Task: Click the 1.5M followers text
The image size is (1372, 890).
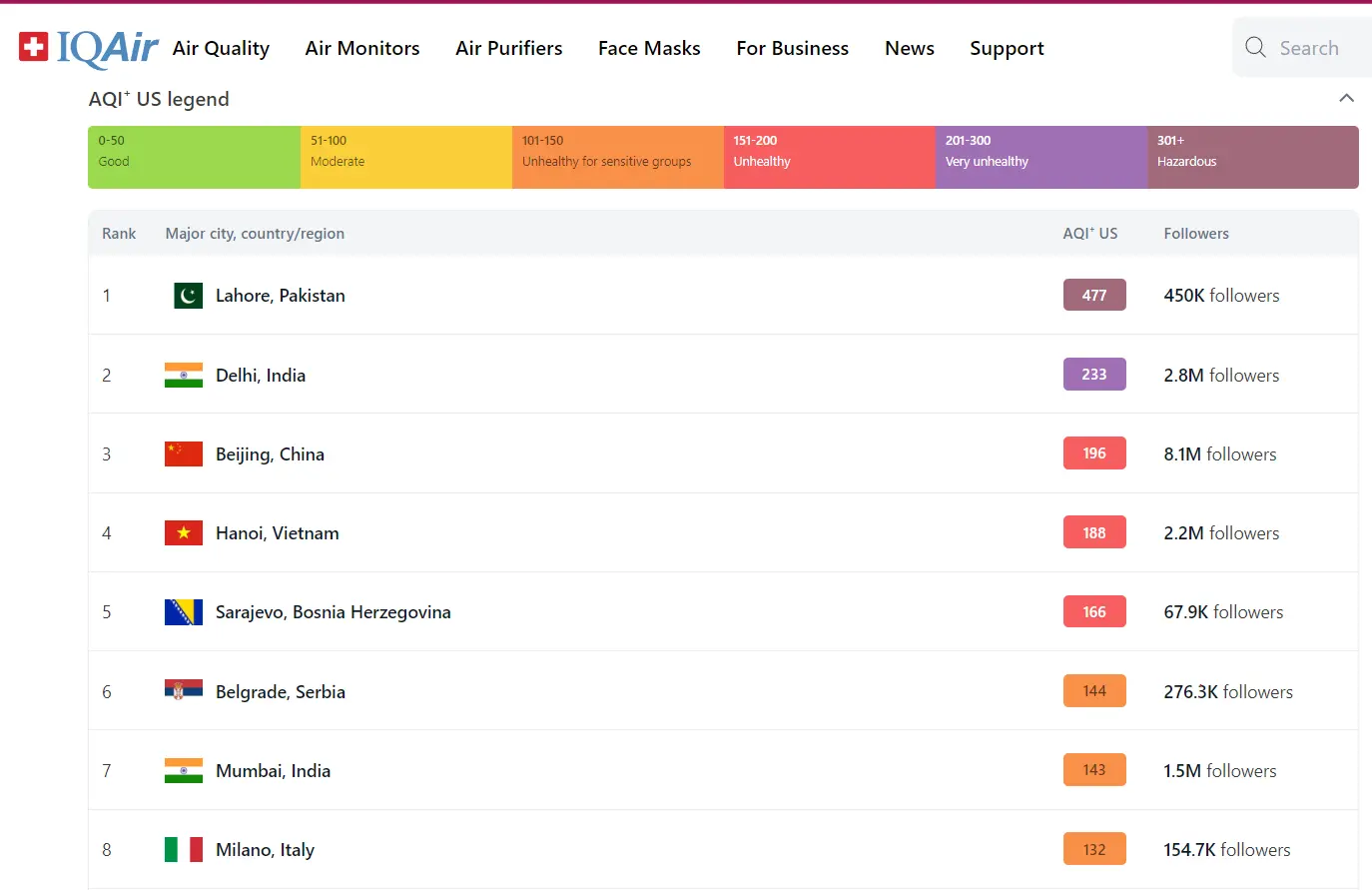Action: (1220, 771)
